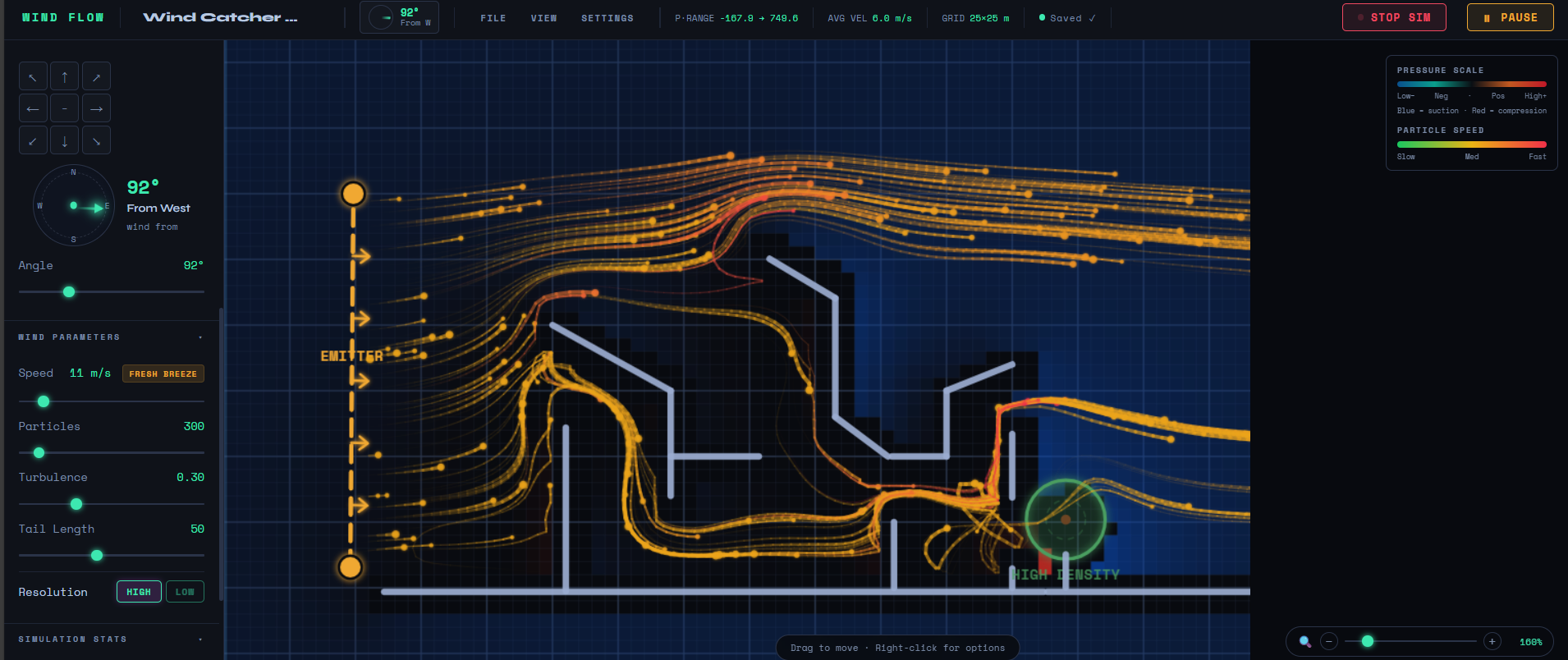Click the center dash direction button

(x=65, y=108)
